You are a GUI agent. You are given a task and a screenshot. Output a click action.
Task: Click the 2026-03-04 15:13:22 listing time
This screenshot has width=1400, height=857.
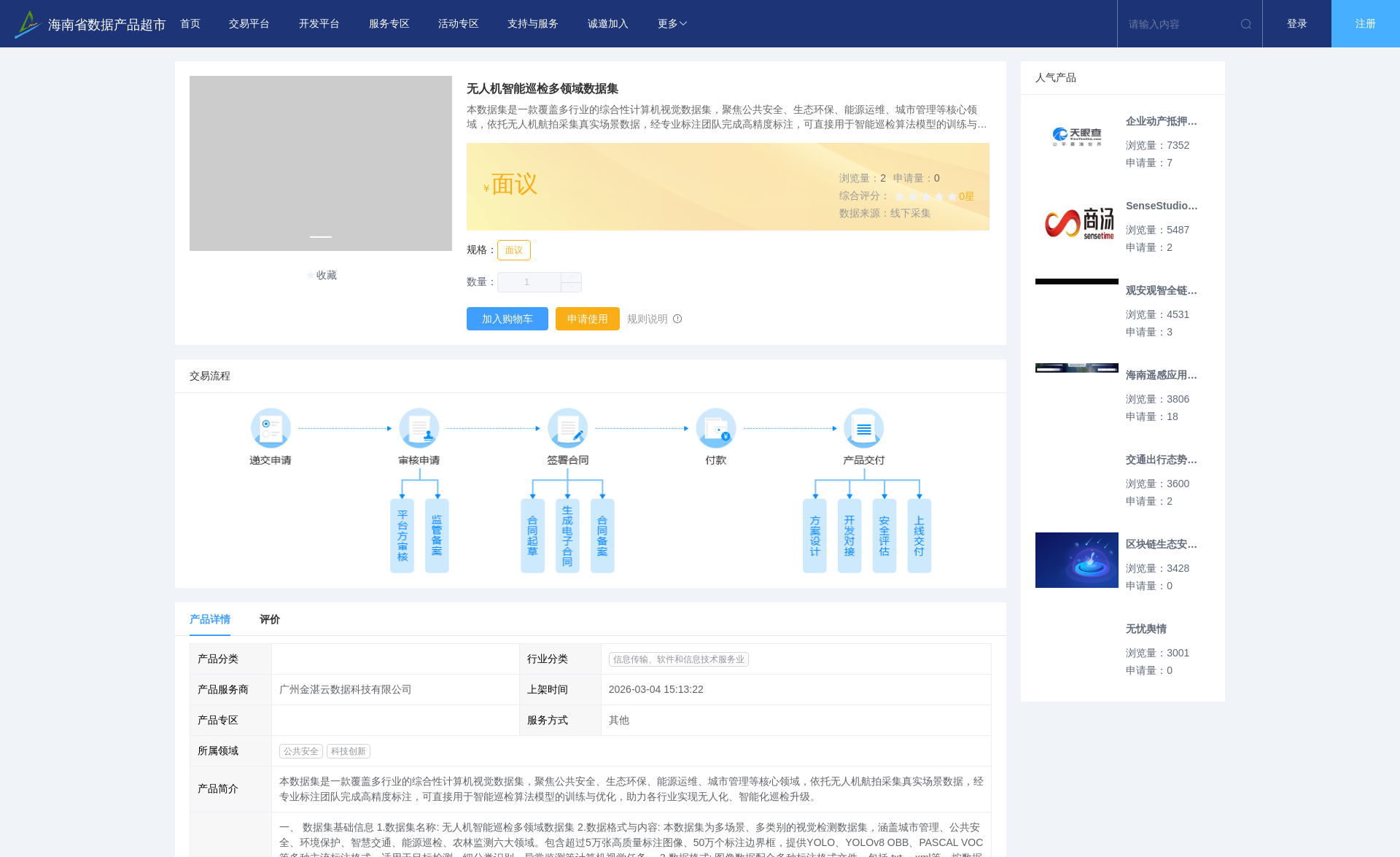point(656,689)
